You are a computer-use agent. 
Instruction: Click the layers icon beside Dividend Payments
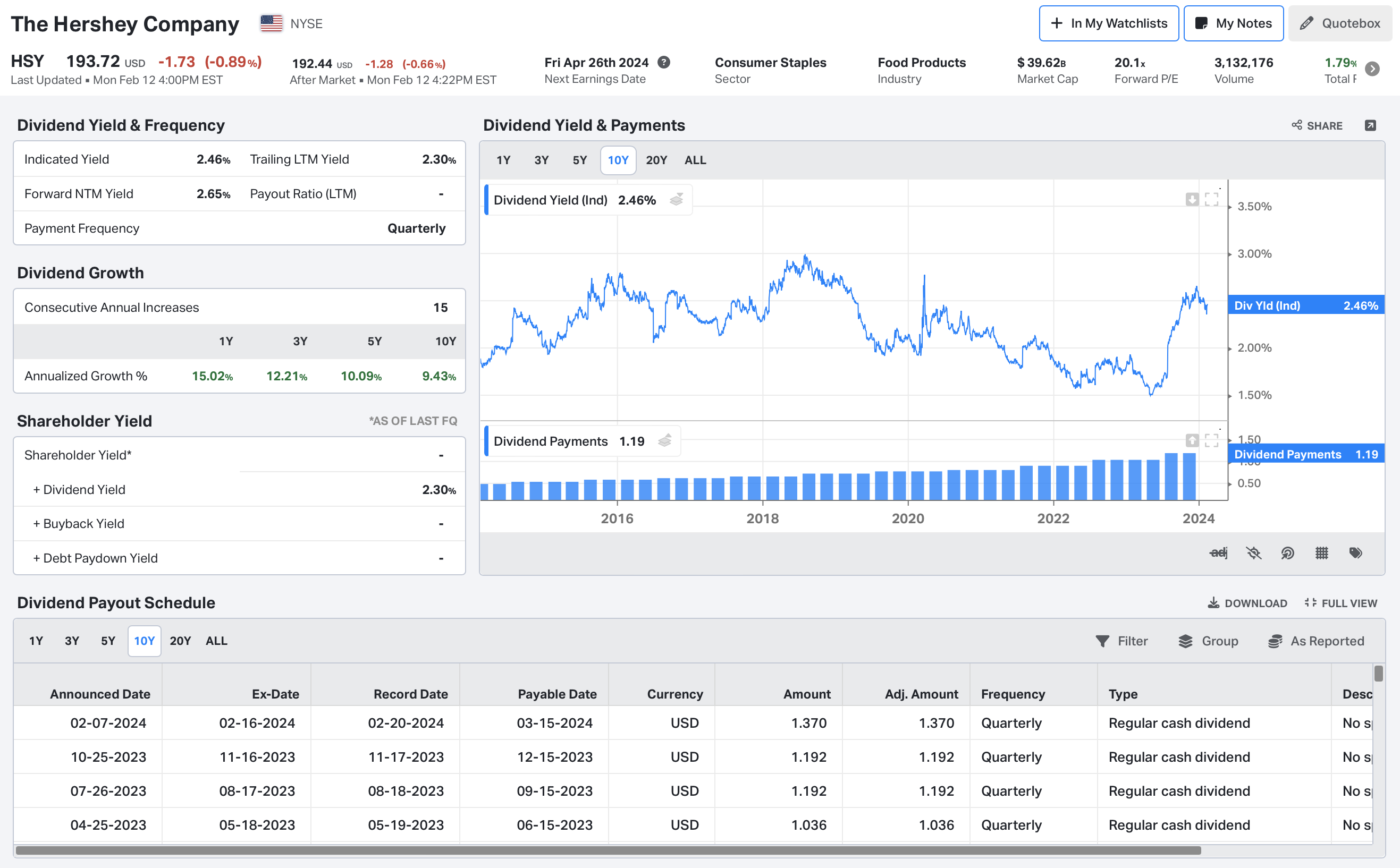[664, 440]
